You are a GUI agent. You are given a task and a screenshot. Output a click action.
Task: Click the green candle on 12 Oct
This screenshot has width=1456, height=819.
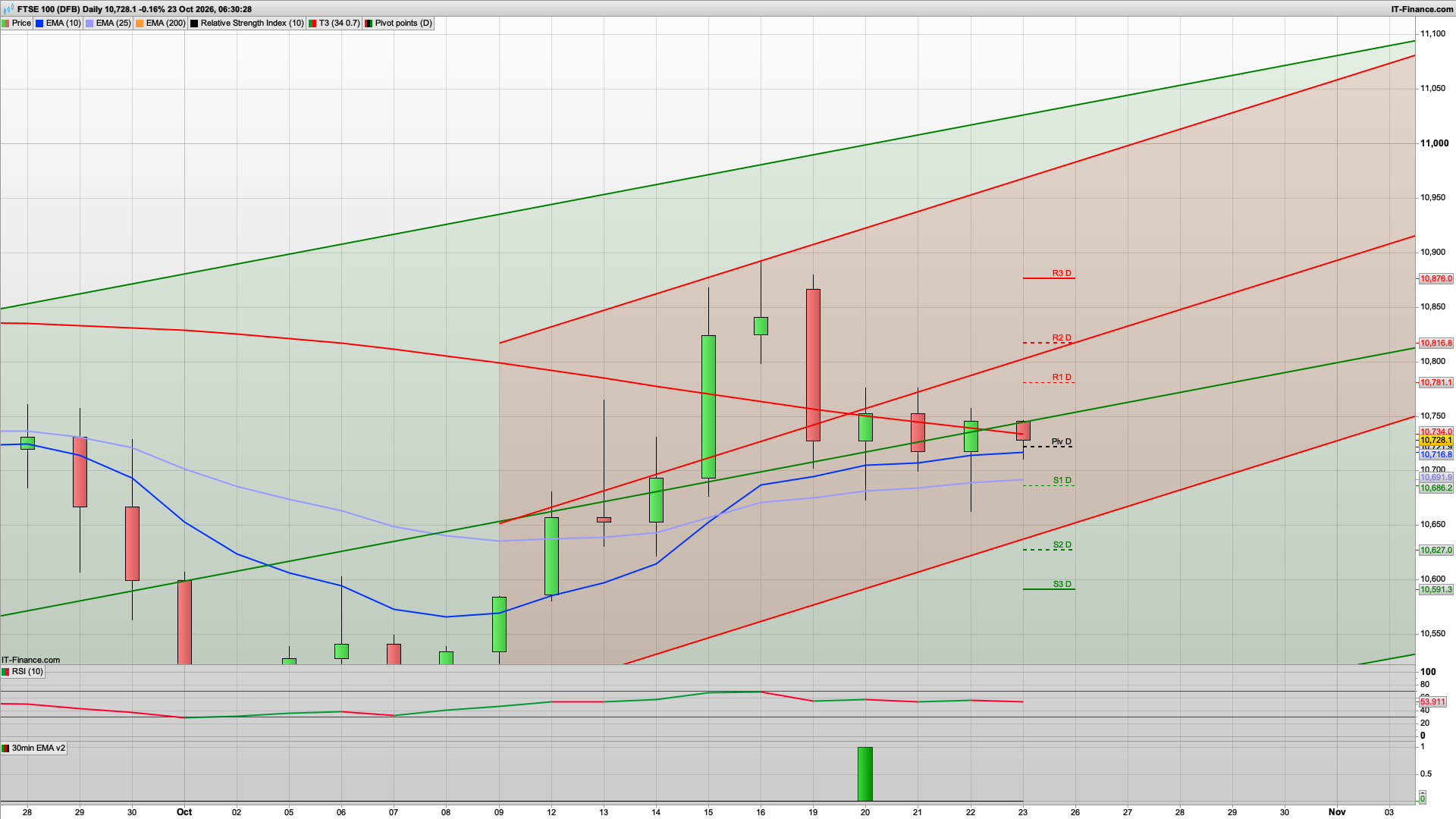(x=551, y=556)
